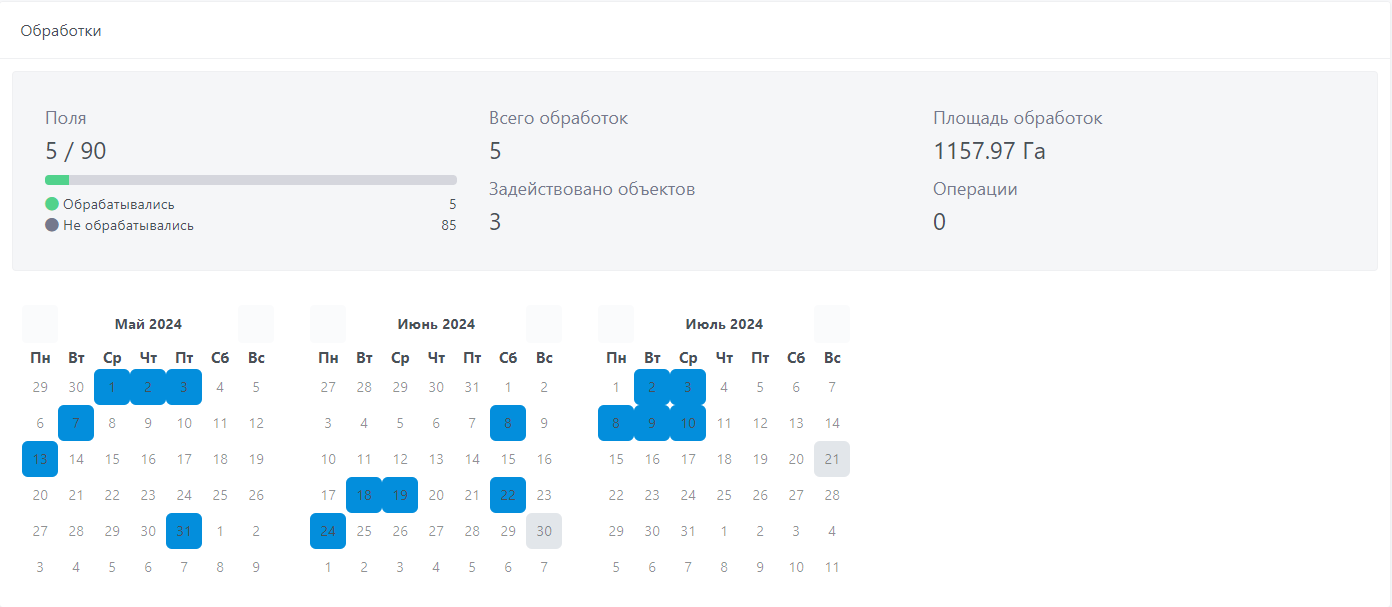This screenshot has height=607, width=1392.
Task: Select the Июнь 2024 month title
Action: 436,324
